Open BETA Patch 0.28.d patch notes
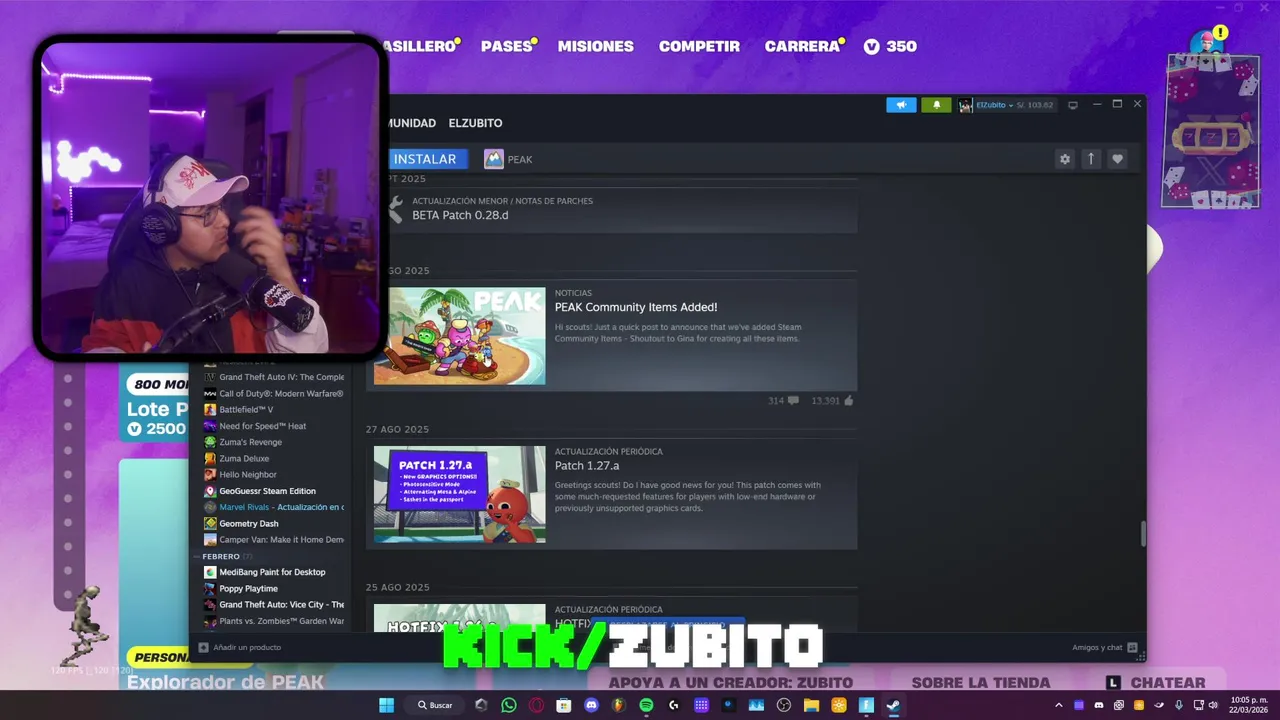Image resolution: width=1280 pixels, height=720 pixels. click(x=460, y=215)
